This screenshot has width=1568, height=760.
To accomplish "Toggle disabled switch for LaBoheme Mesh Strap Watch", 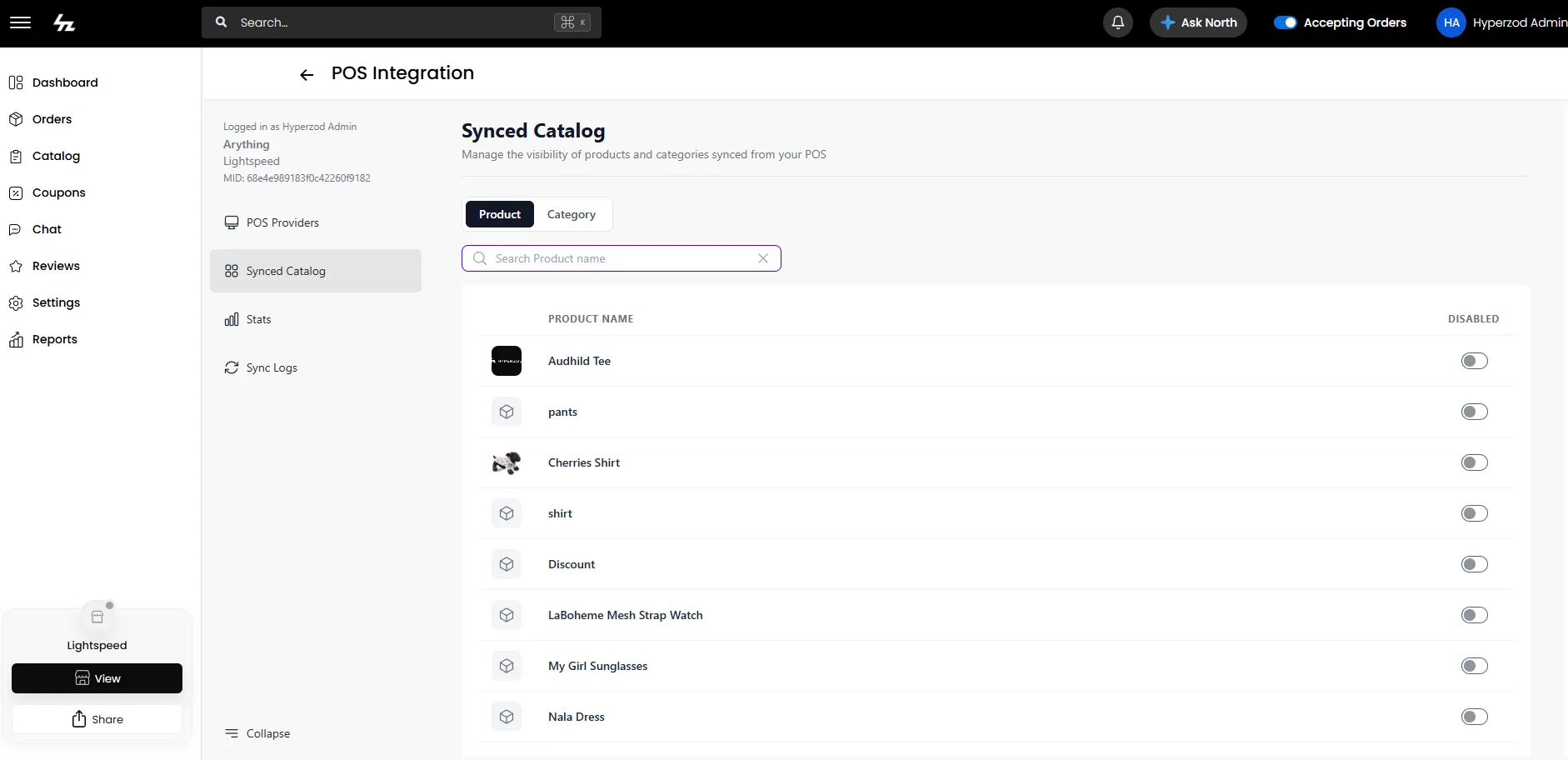I will pyautogui.click(x=1474, y=615).
